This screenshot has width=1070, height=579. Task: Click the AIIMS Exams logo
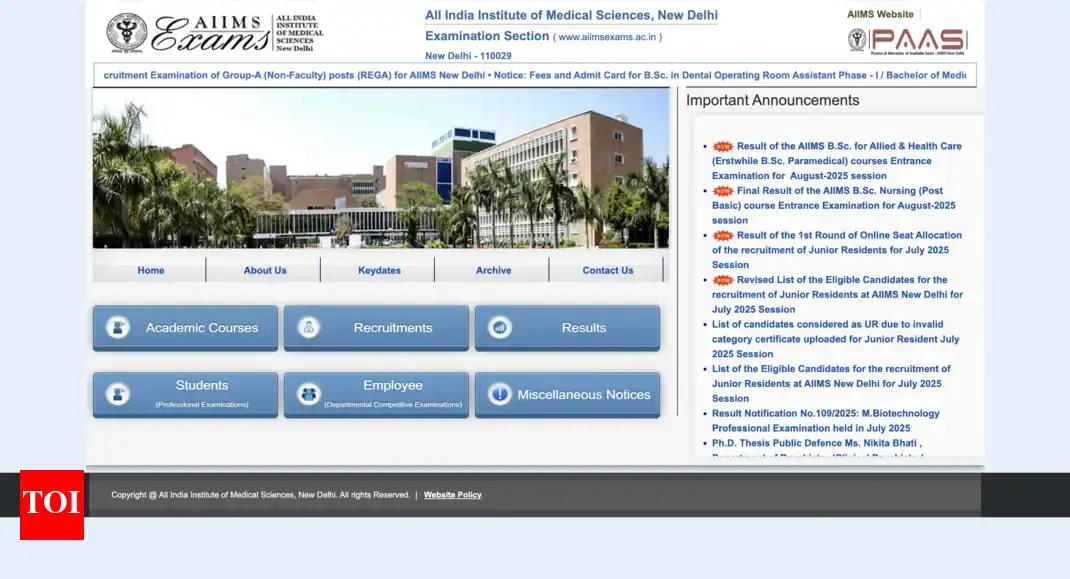[215, 33]
